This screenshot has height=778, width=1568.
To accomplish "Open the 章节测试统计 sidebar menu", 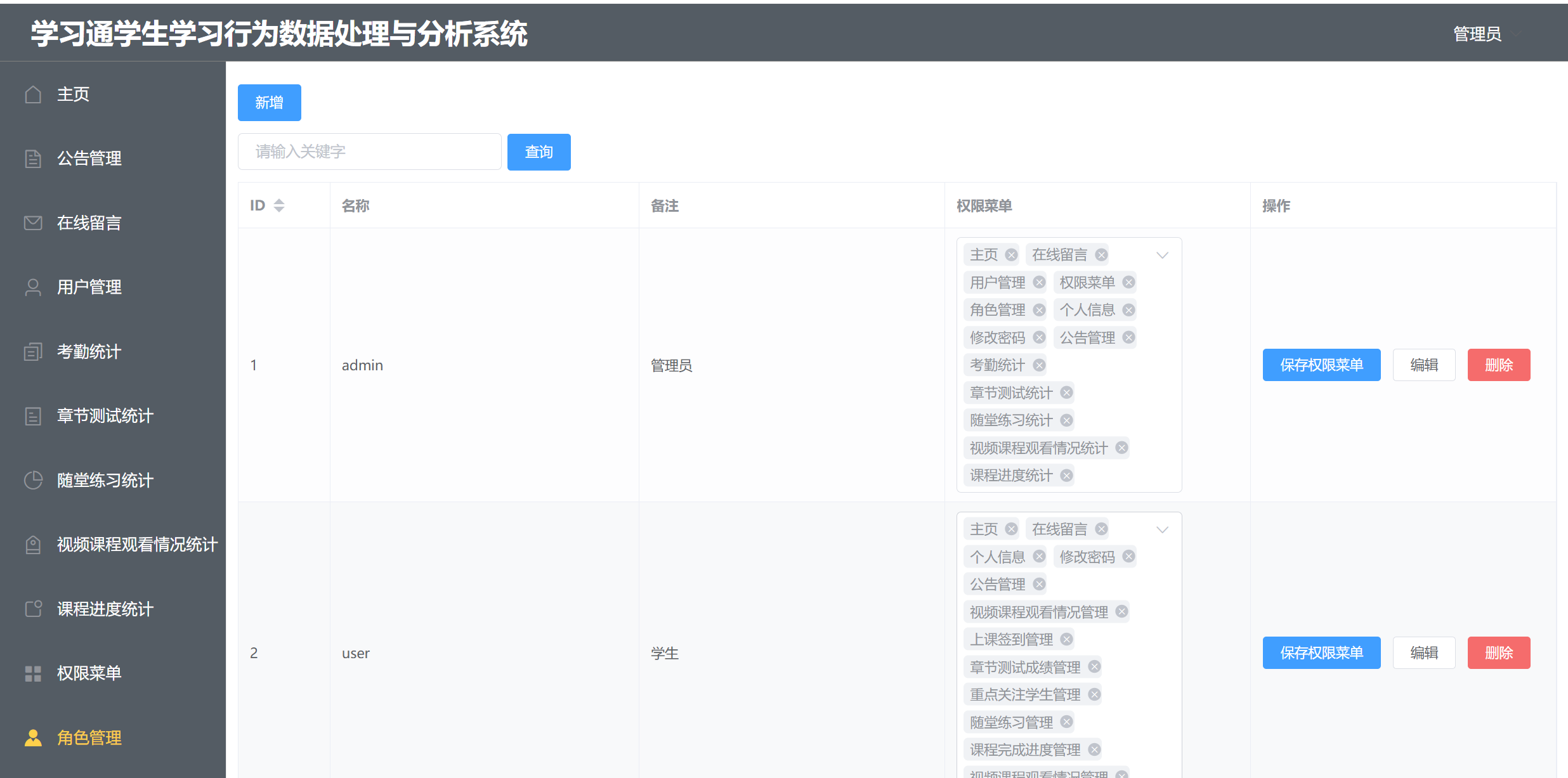I will click(104, 416).
